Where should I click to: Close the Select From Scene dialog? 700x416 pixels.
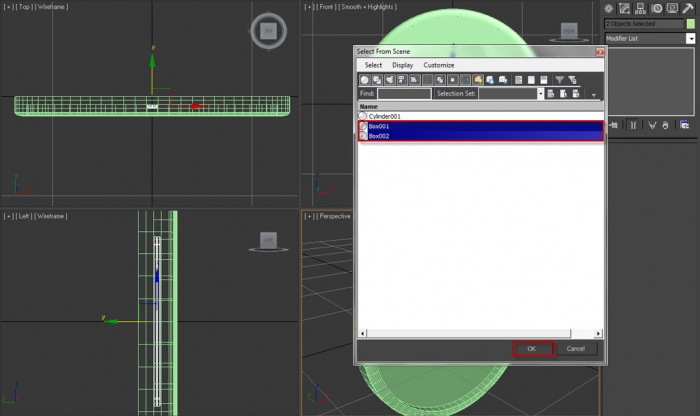coord(600,51)
